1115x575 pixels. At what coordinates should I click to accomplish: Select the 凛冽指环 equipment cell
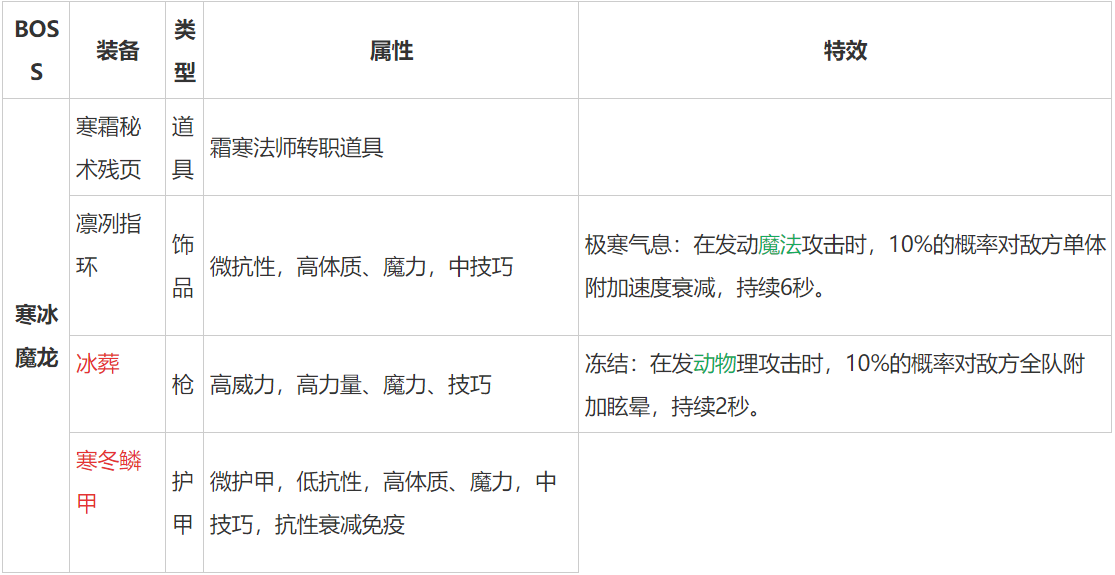[x=108, y=245]
